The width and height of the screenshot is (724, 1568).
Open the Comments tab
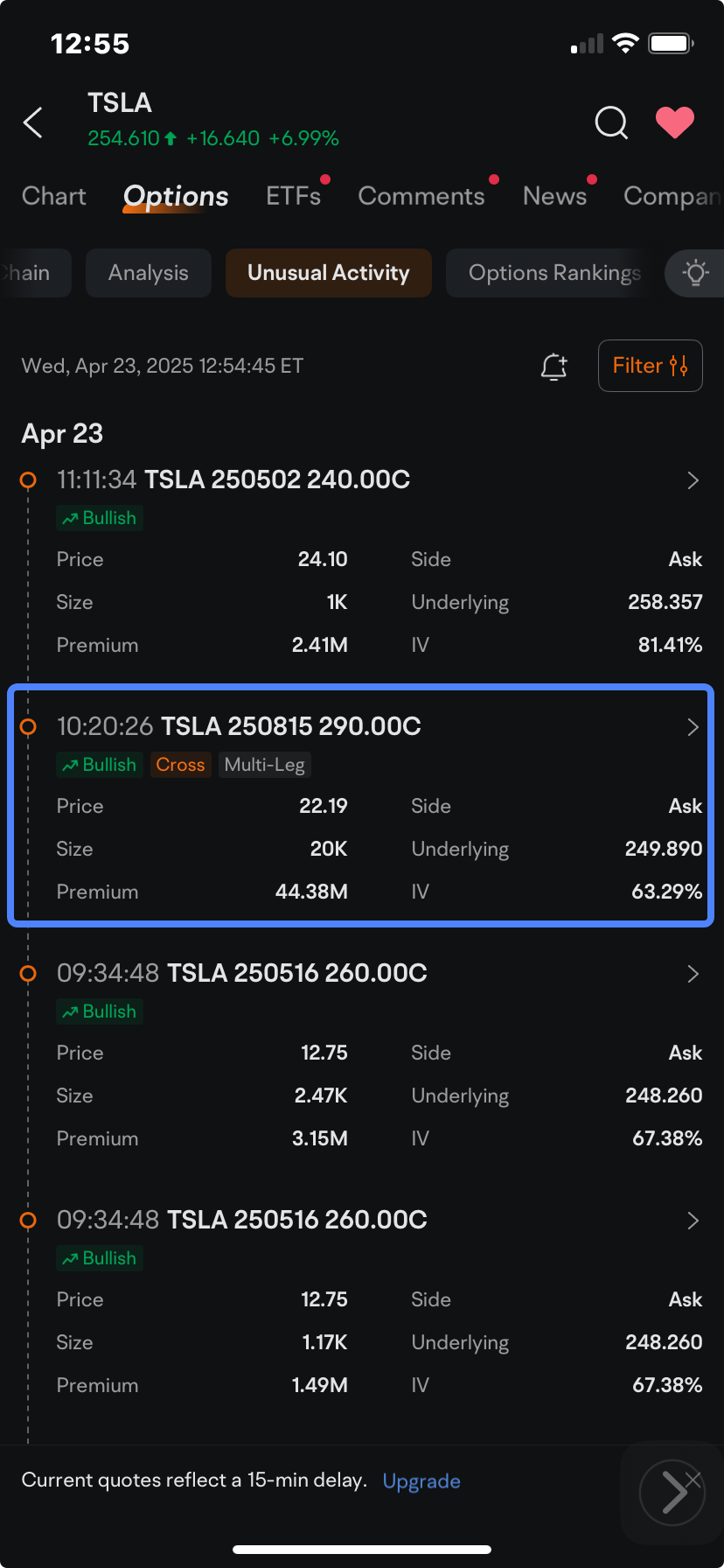pos(421,196)
